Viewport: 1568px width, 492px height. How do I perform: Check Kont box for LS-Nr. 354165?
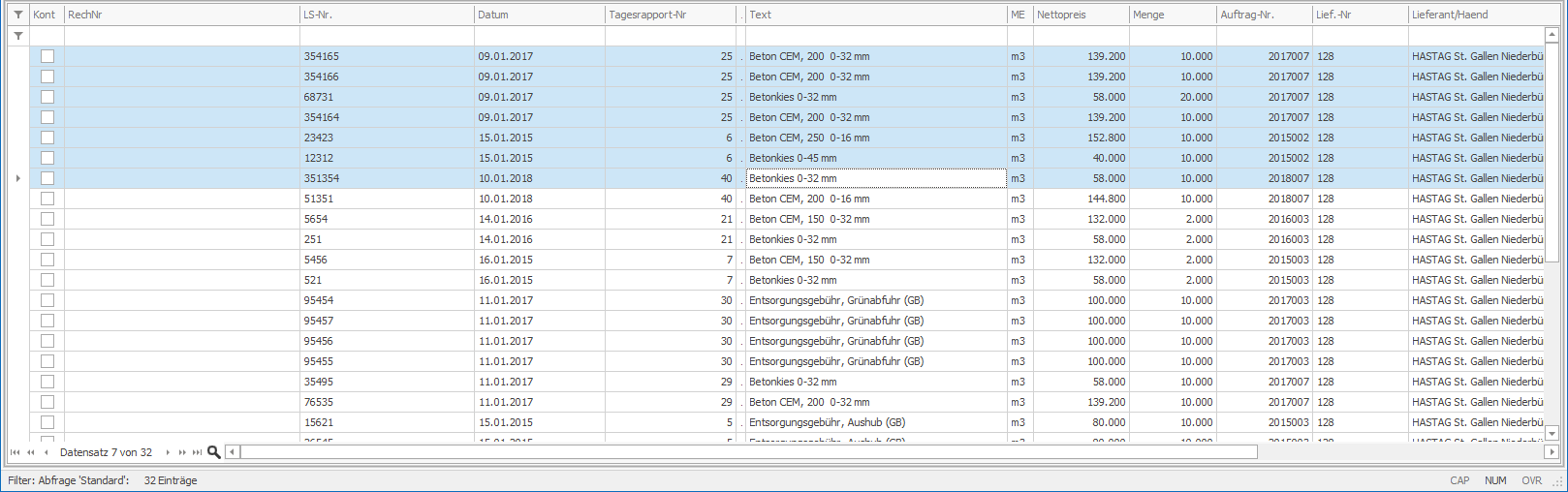point(47,56)
